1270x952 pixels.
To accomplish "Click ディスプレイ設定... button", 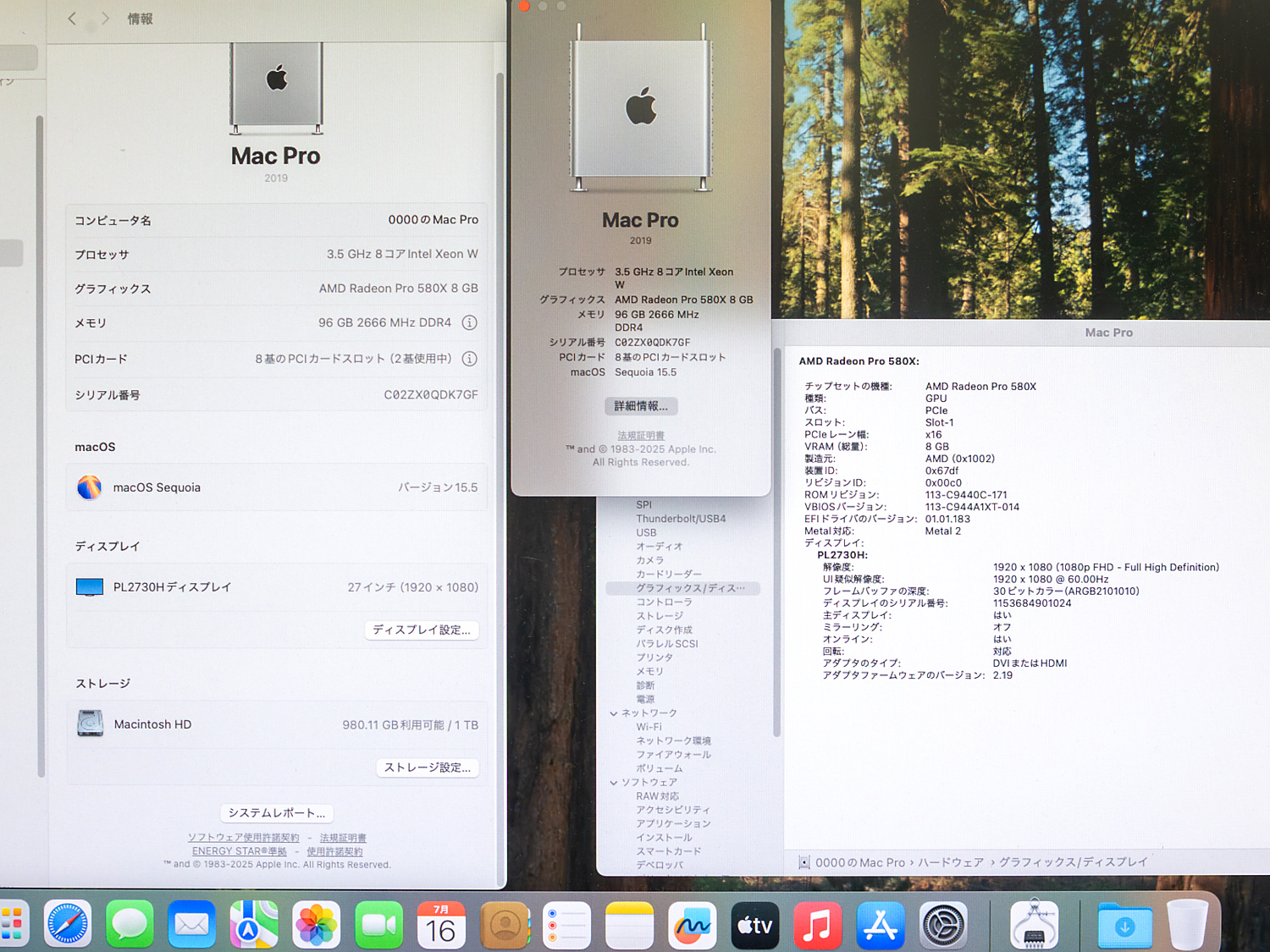I will coord(422,630).
